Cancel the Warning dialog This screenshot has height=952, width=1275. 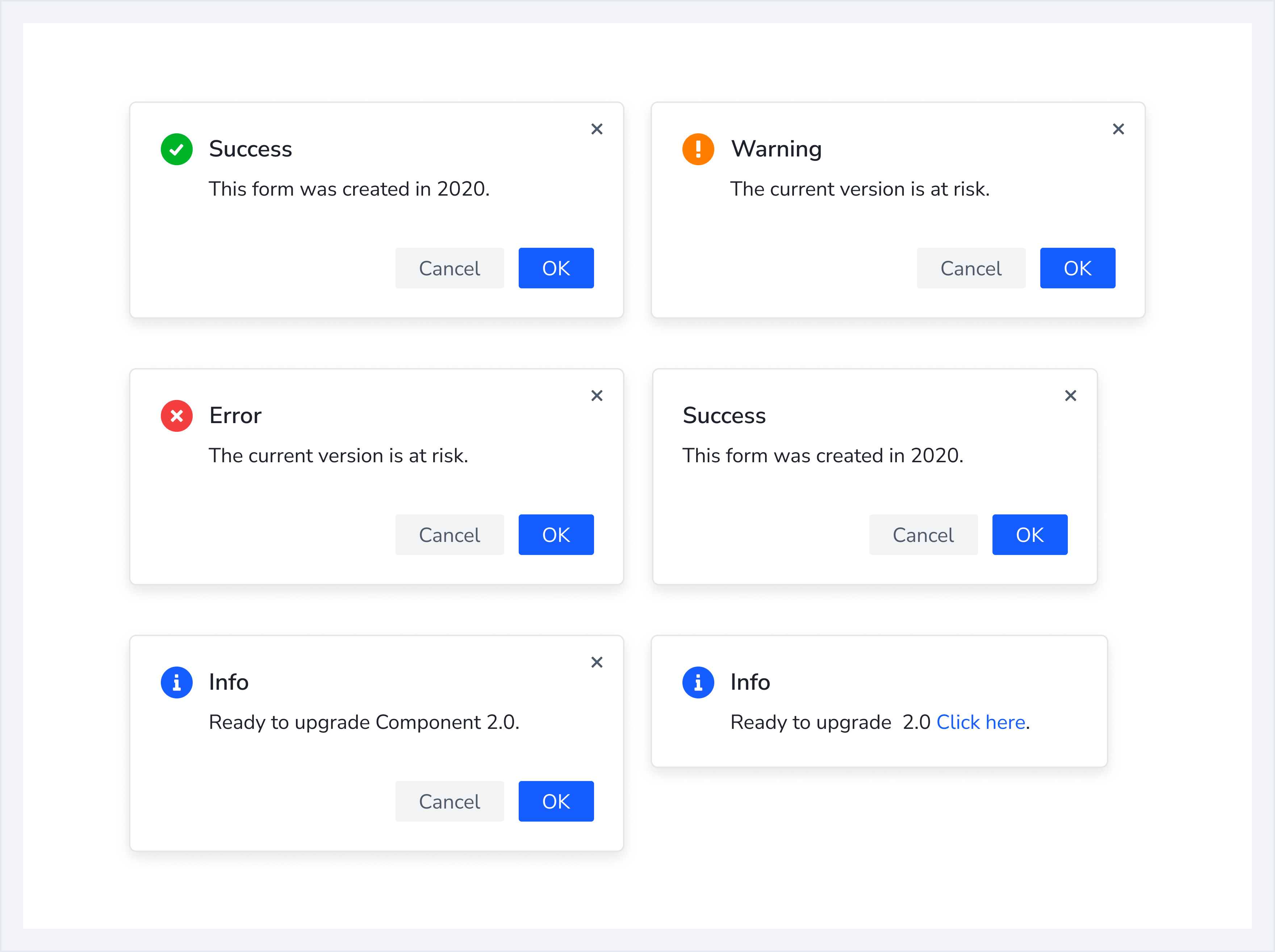tap(970, 268)
